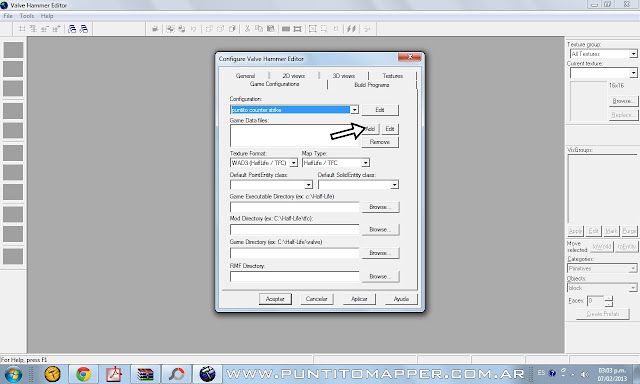
Task: Toggle the select-by-handles icon
Action: 313,29
